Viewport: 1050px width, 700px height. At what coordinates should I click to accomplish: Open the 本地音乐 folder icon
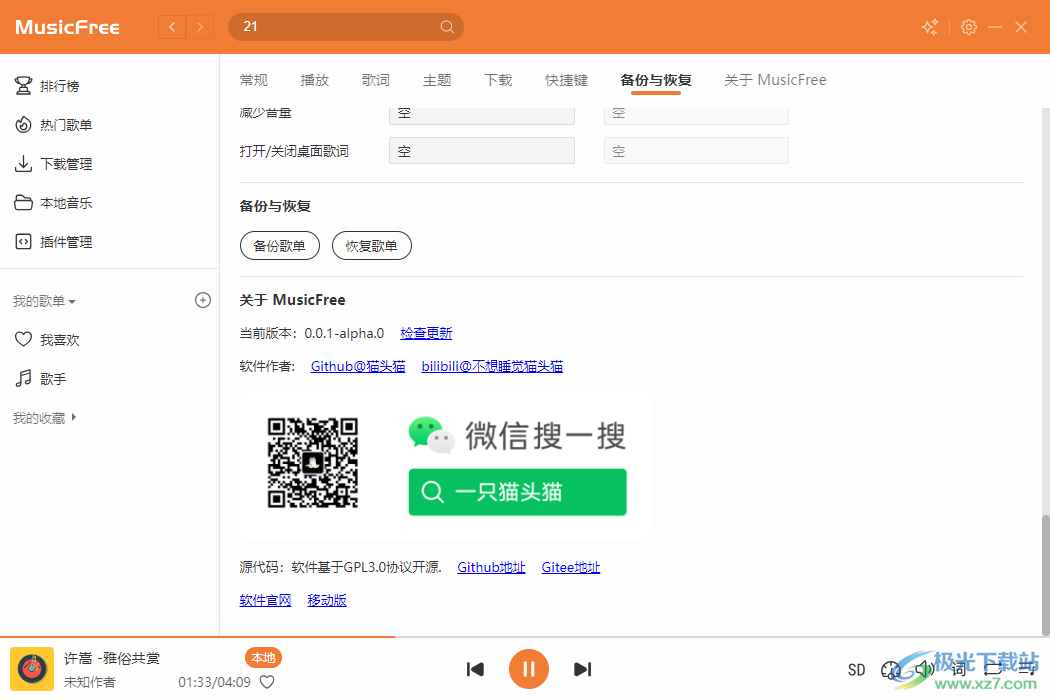point(23,202)
